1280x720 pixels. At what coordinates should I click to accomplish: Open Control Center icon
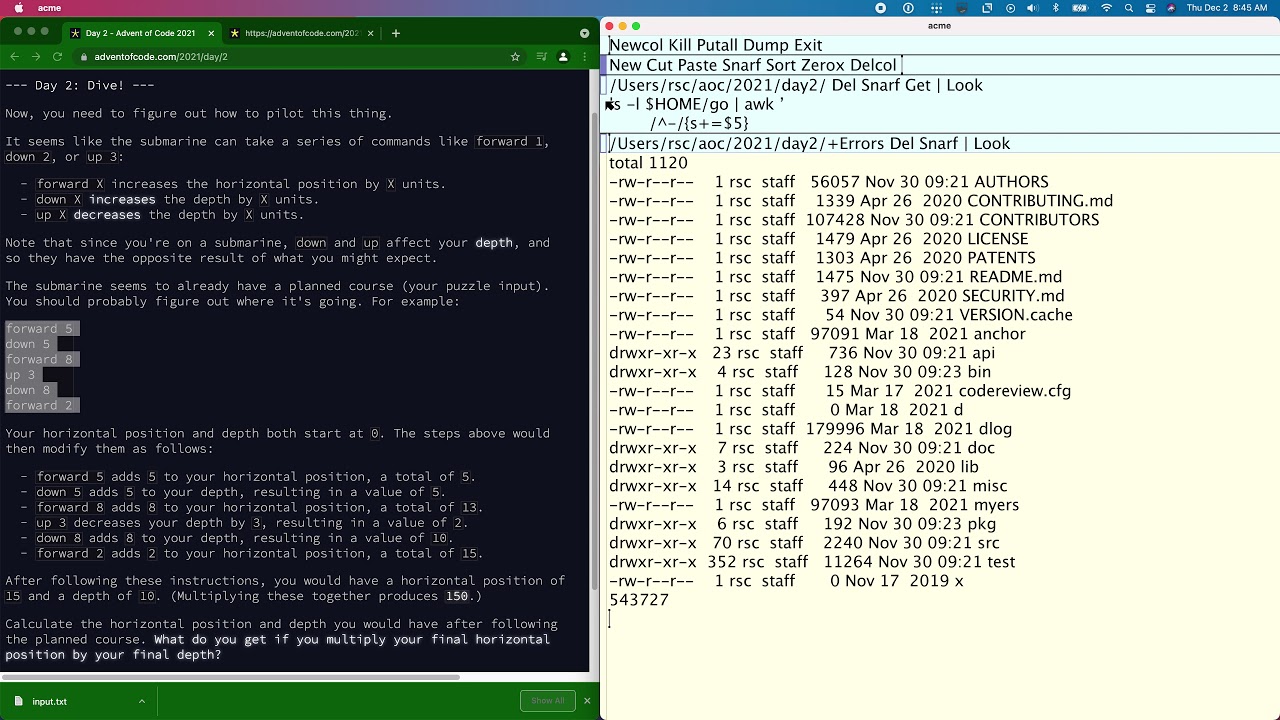pyautogui.click(x=1150, y=8)
